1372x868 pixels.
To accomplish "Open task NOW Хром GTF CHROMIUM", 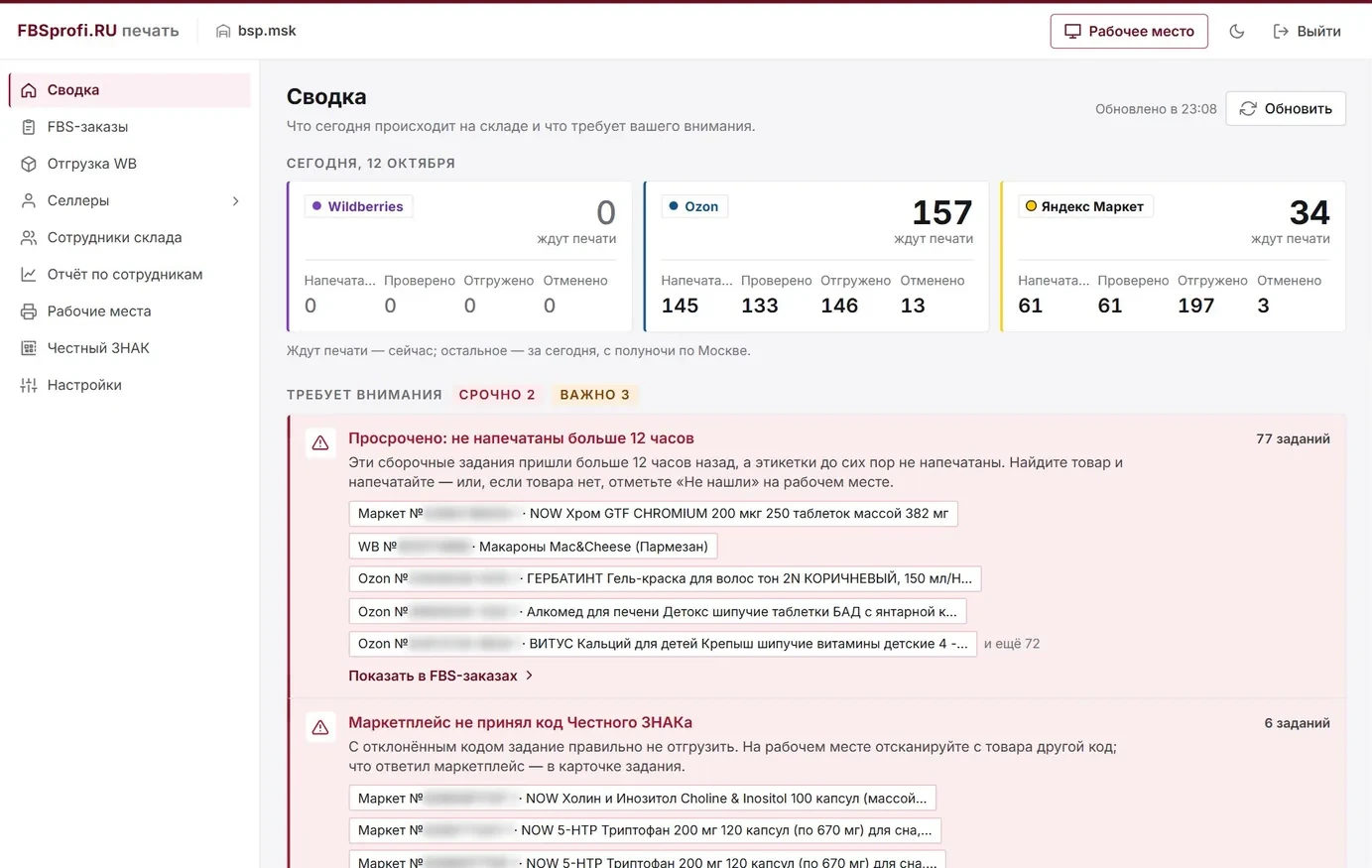I will (653, 514).
